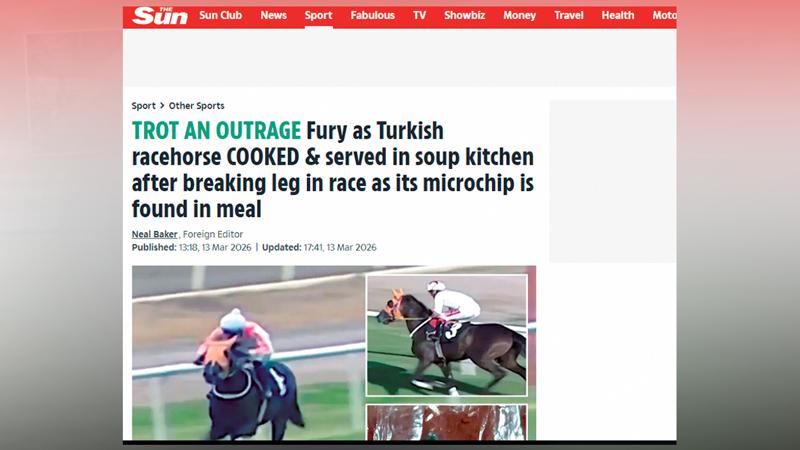Select the Sport tab

(318, 15)
